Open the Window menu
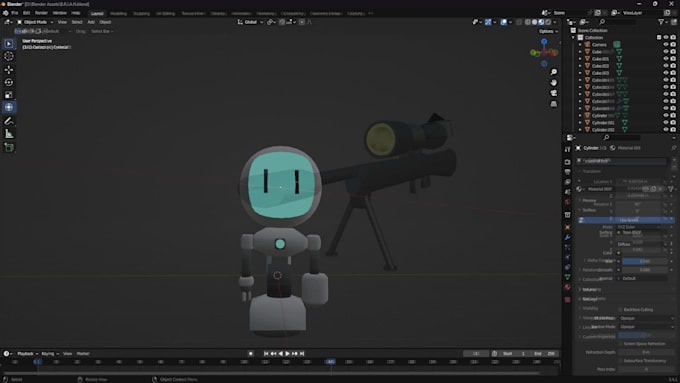680x383 pixels. pyautogui.click(x=59, y=13)
